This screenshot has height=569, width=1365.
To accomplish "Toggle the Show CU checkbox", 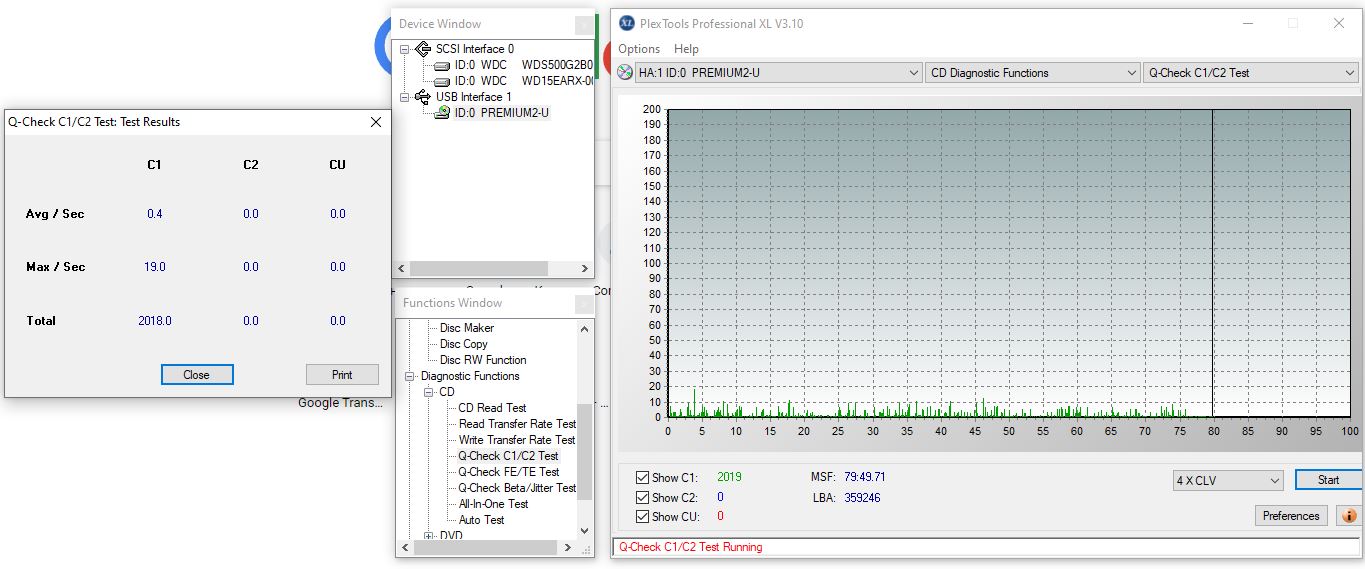I will click(x=642, y=517).
